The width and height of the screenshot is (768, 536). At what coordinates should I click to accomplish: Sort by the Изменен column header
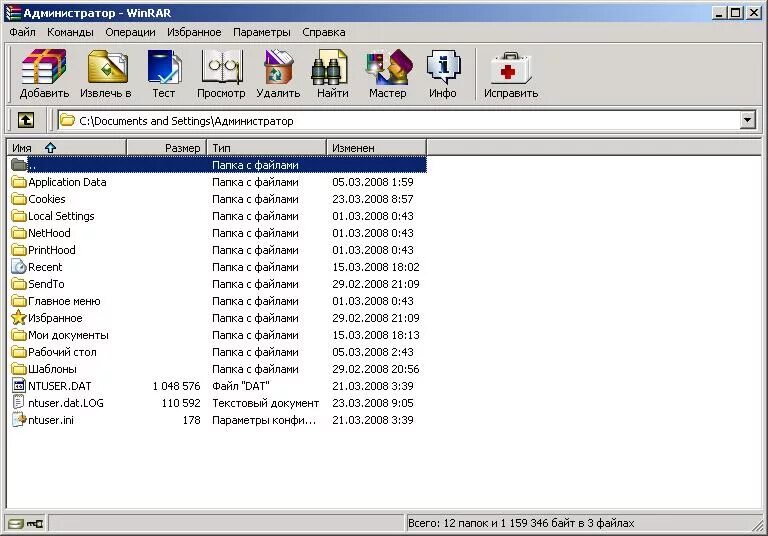[376, 147]
